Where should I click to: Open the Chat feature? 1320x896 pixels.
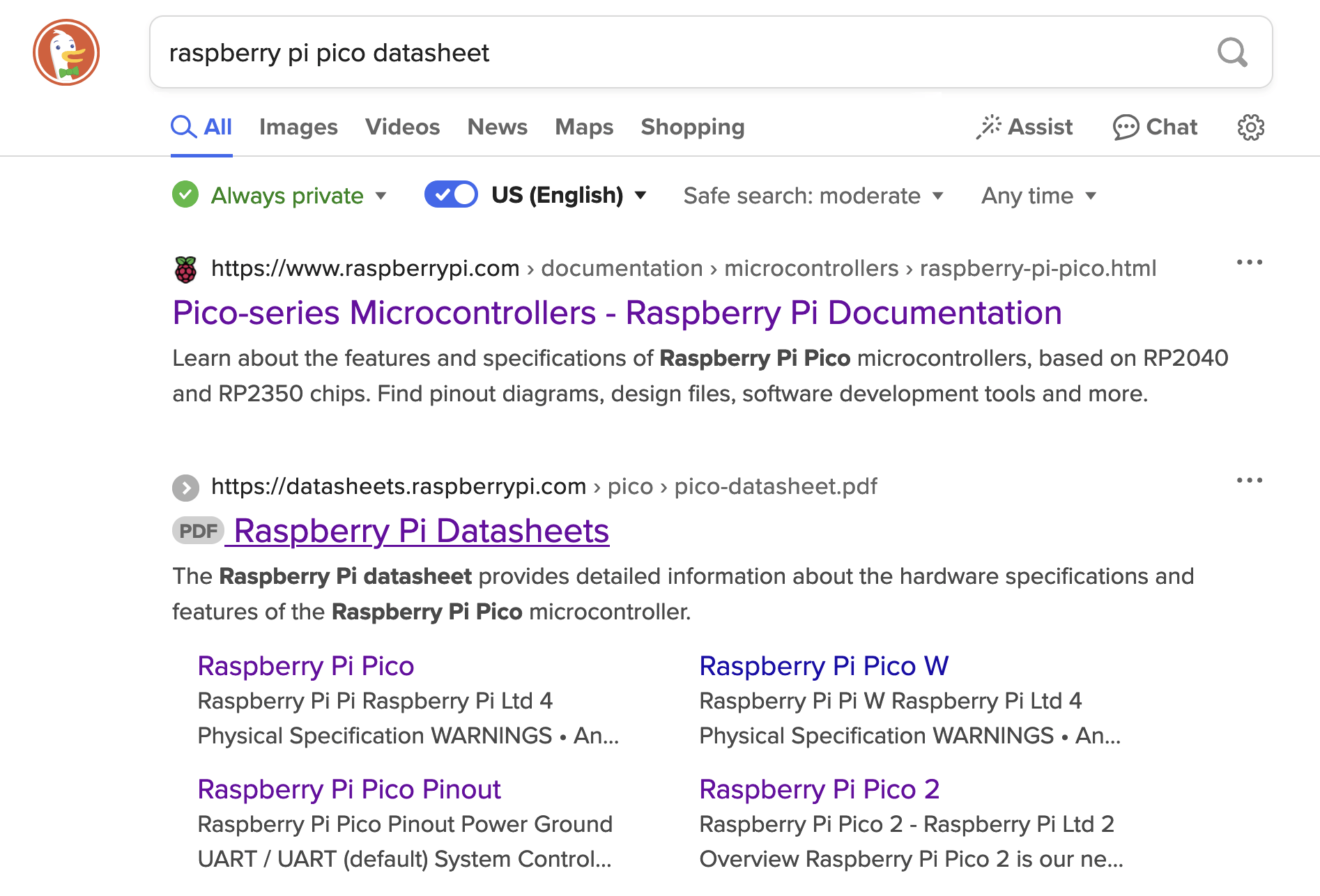coord(1155,128)
